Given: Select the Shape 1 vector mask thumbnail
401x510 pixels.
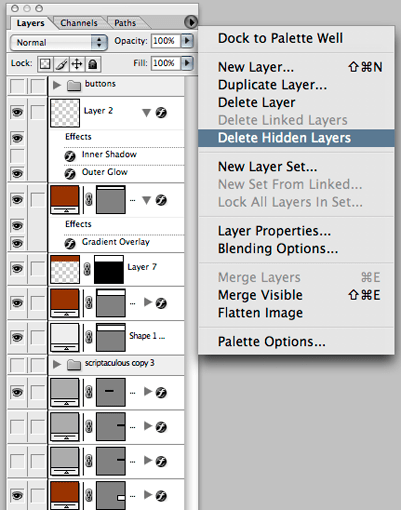Looking at the screenshot, I should point(111,337).
